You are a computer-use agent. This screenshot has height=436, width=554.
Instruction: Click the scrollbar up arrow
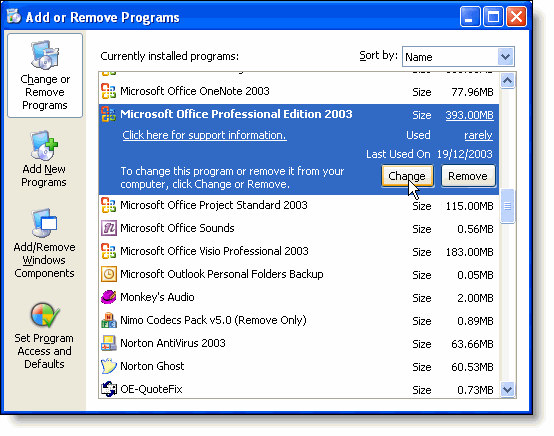pyautogui.click(x=507, y=81)
